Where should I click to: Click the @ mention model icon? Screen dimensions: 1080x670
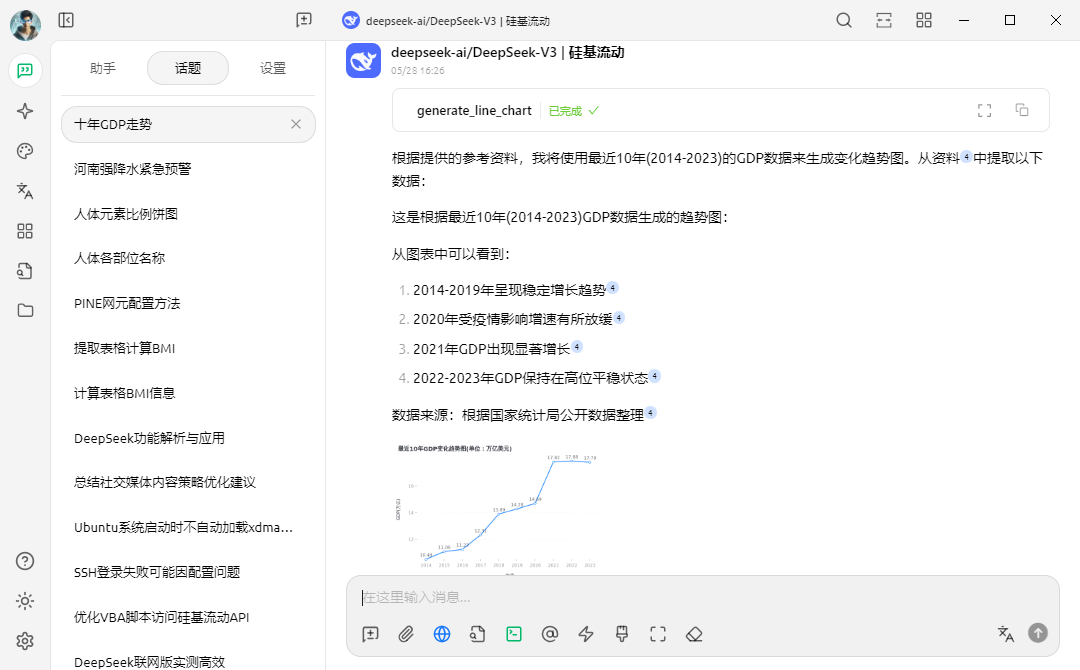point(550,634)
